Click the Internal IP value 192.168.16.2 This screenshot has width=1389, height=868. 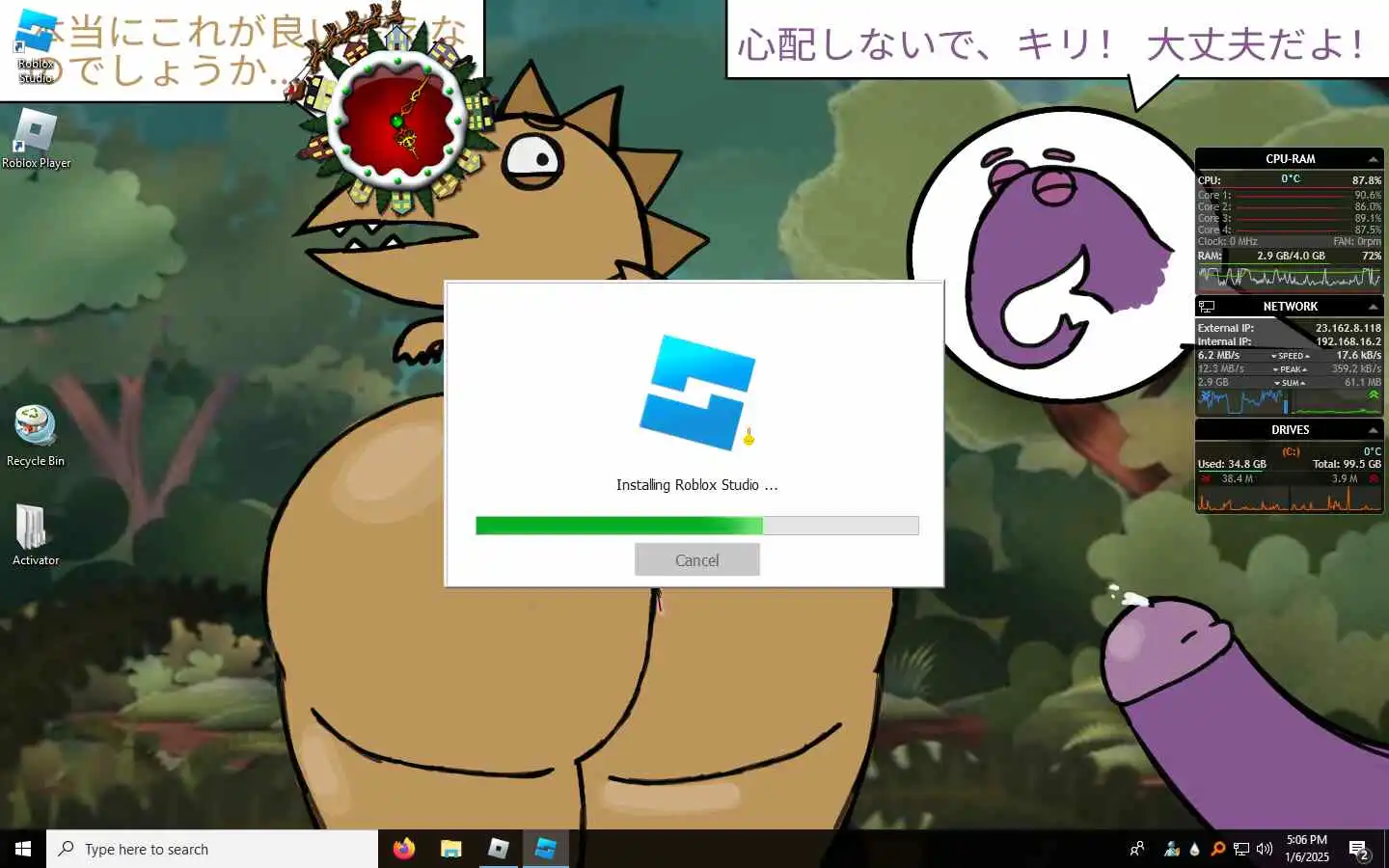[1348, 341]
